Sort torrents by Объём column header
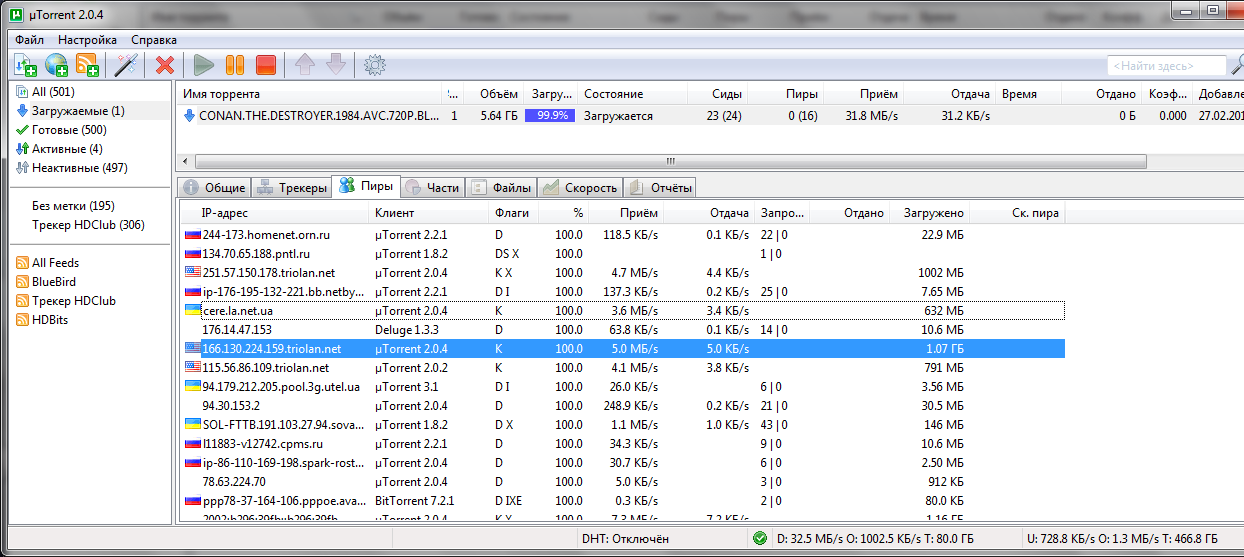Viewport: 1244px width, 557px height. coord(493,94)
